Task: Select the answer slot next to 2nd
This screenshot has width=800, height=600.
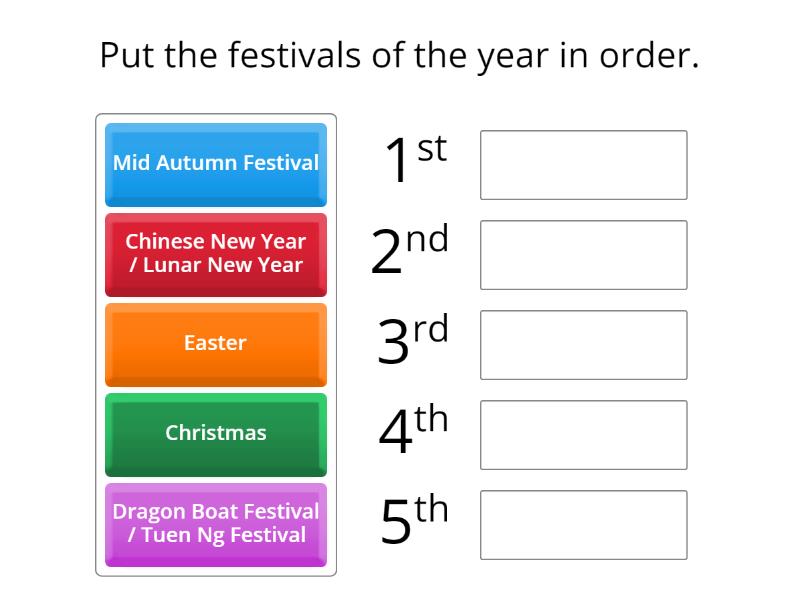Action: (583, 255)
